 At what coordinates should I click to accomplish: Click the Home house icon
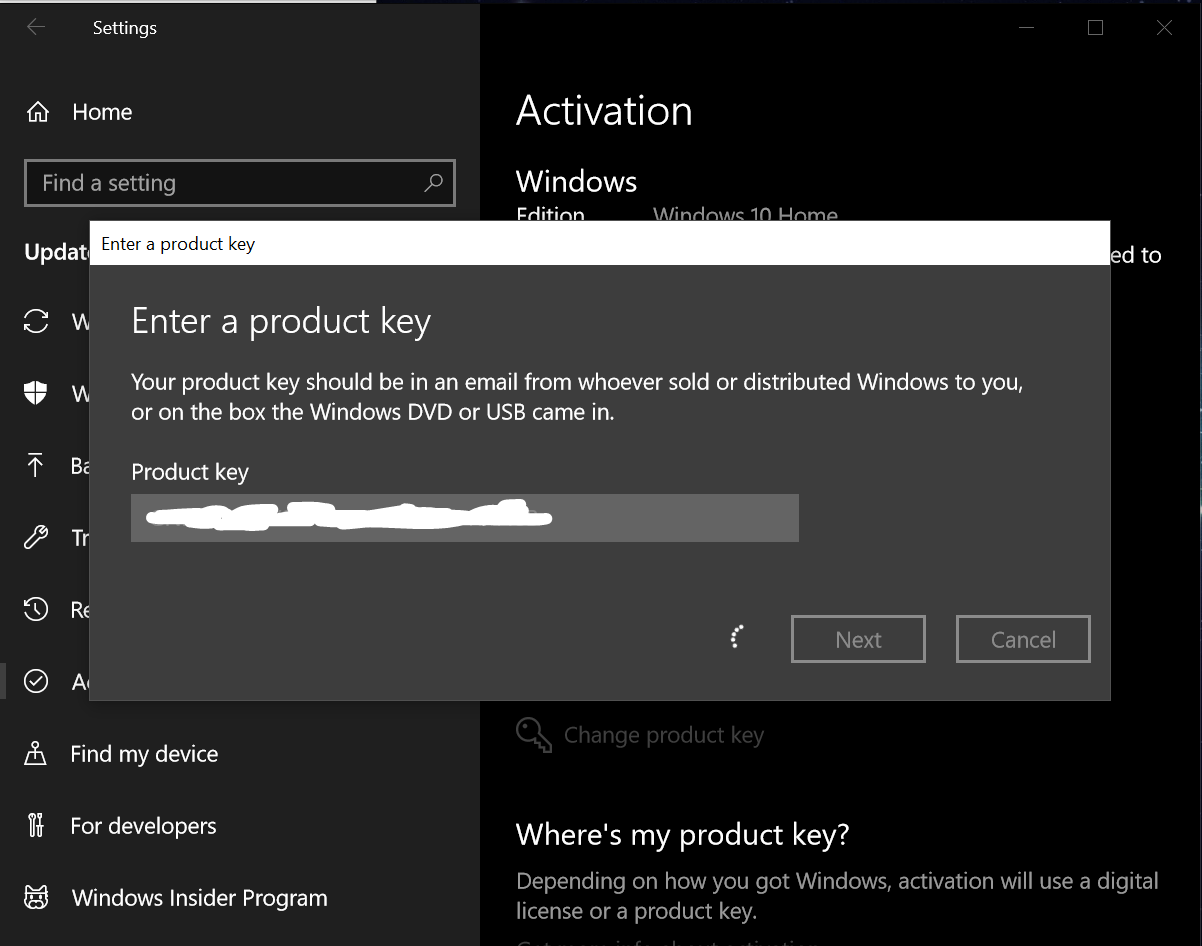pos(38,112)
